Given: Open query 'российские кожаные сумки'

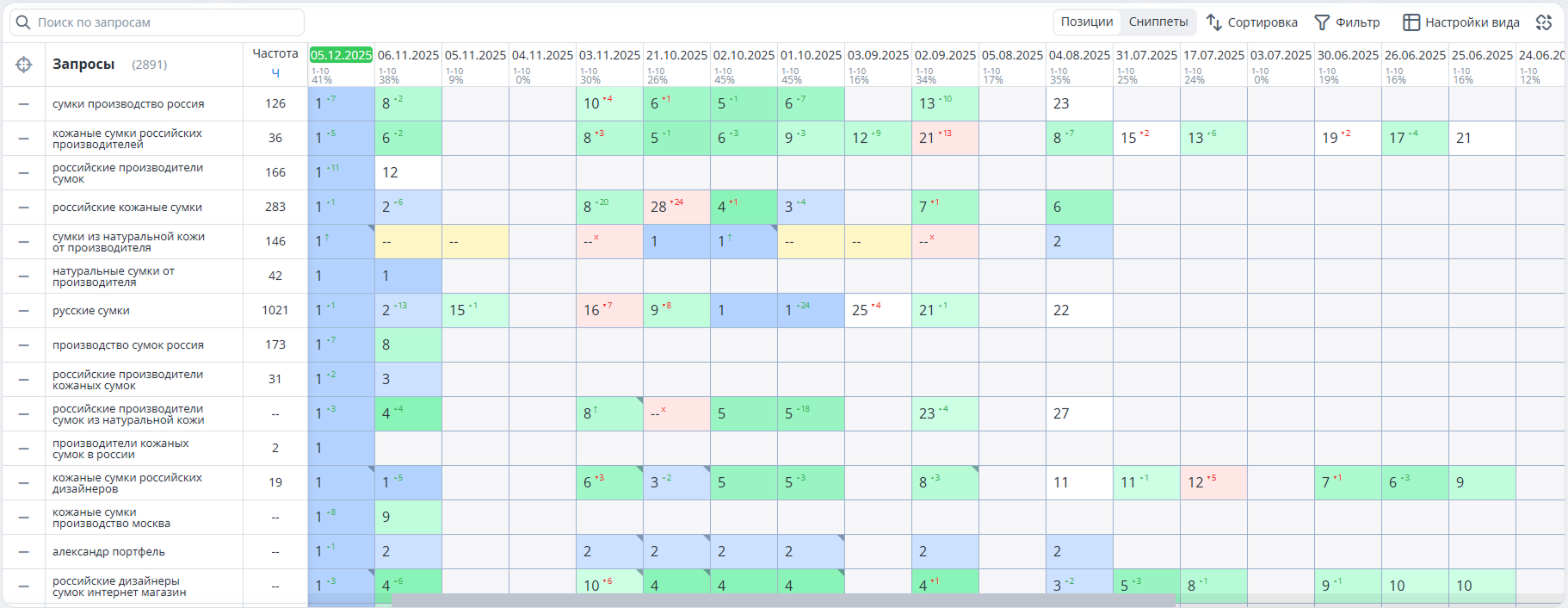Looking at the screenshot, I should pyautogui.click(x=127, y=208).
